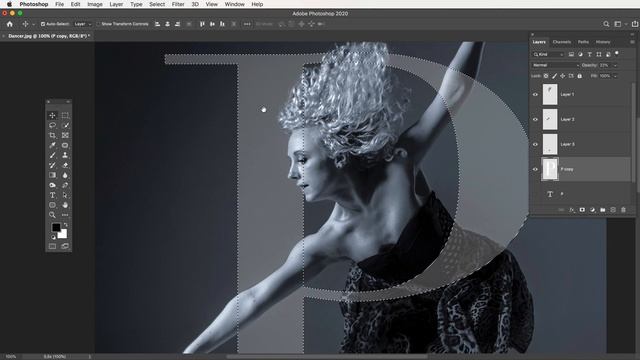Viewport: 640px width, 360px height.
Task: Open the Layers panel options menu
Action: click(x=632, y=42)
